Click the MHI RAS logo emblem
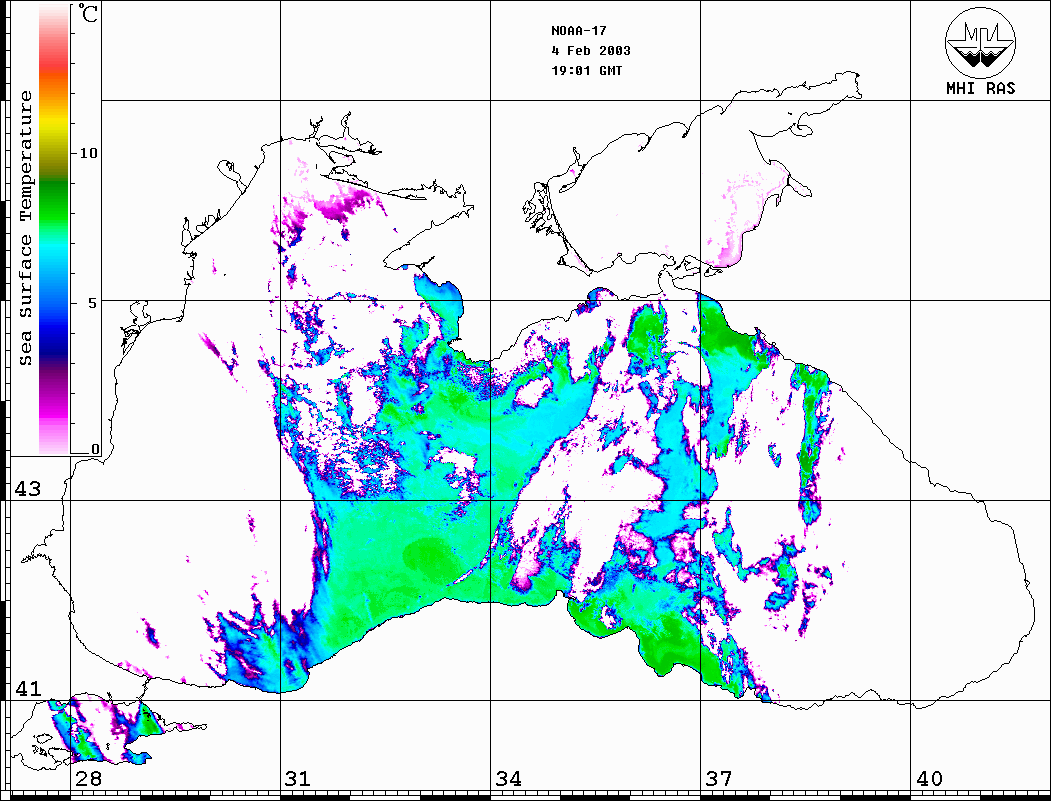This screenshot has width=1051, height=801. coord(981,42)
